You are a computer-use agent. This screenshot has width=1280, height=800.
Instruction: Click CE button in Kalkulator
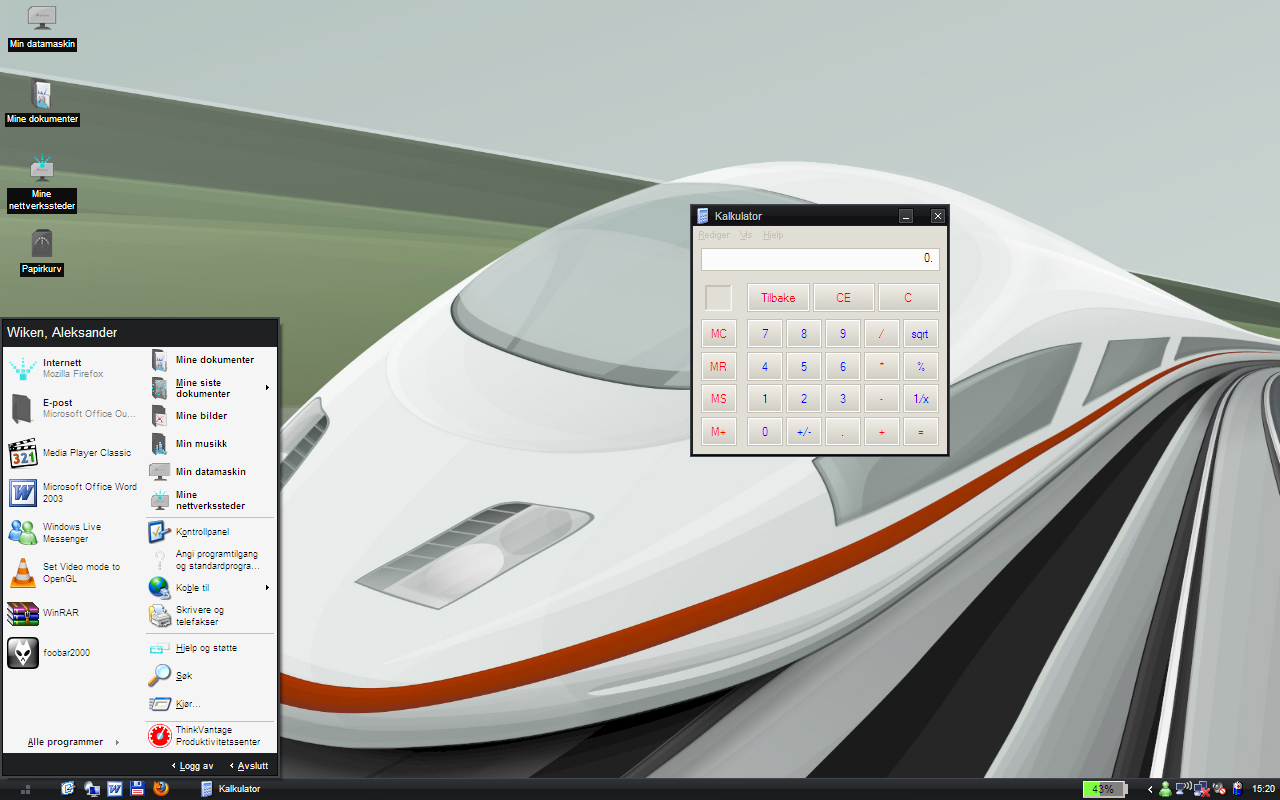(843, 298)
